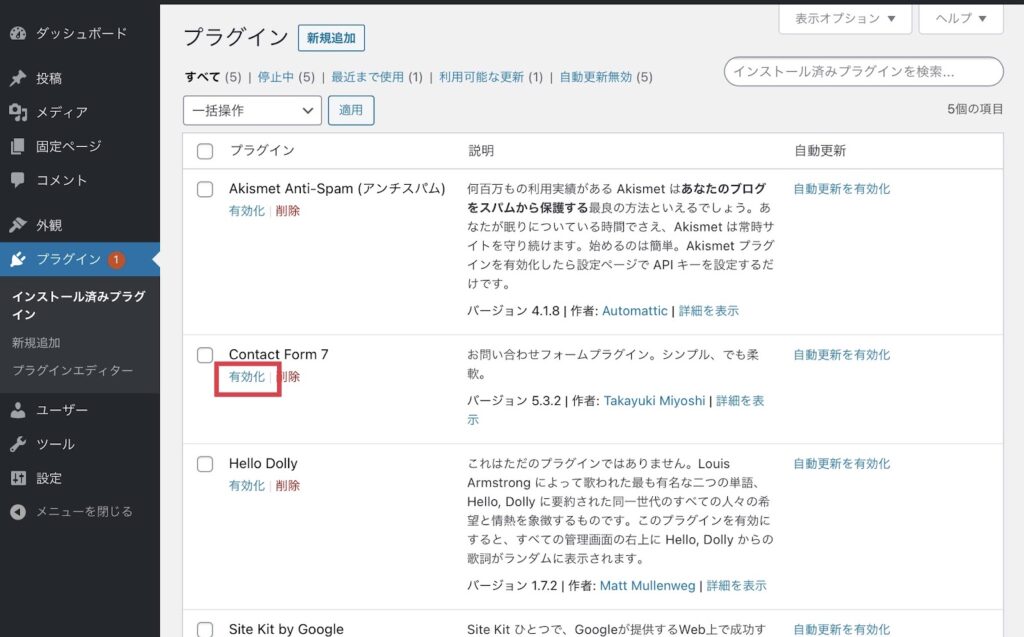Select the Hello Dolly plugin checkbox
The height and width of the screenshot is (637, 1024).
click(x=205, y=464)
